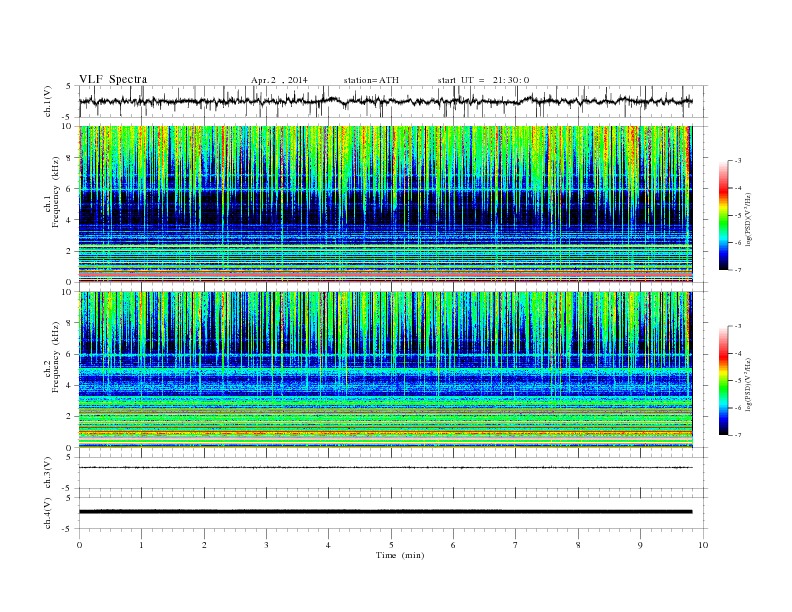Click inside the ch.2 spectrogram panel
This screenshot has width=792, height=612.
[x=385, y=370]
